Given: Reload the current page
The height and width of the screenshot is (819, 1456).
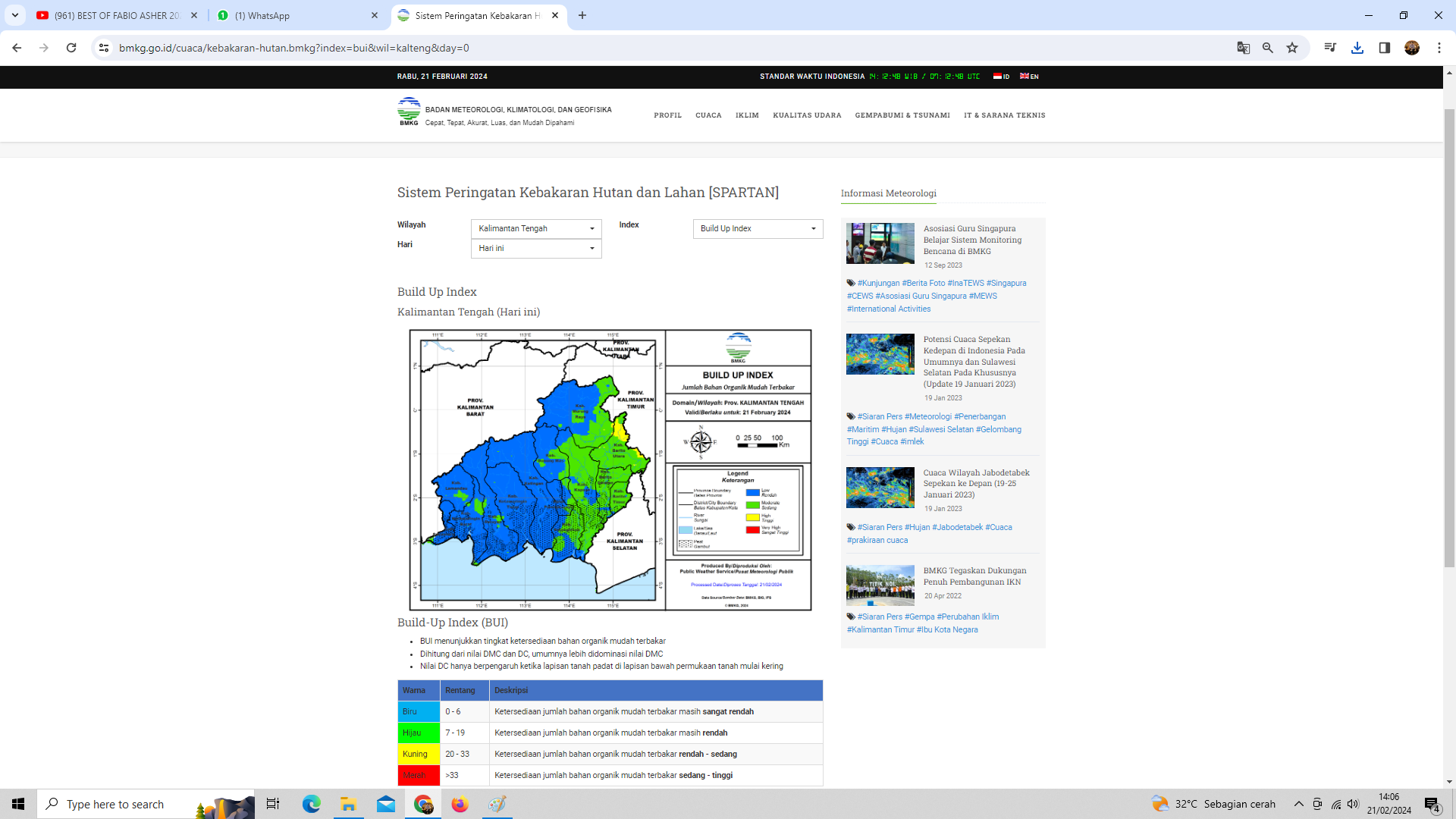Looking at the screenshot, I should click(71, 48).
